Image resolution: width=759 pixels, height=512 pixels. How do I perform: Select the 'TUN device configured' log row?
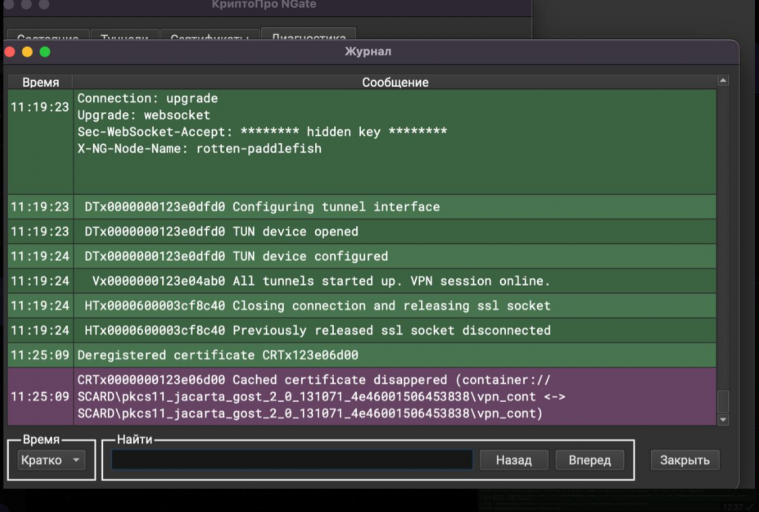tap(362, 256)
